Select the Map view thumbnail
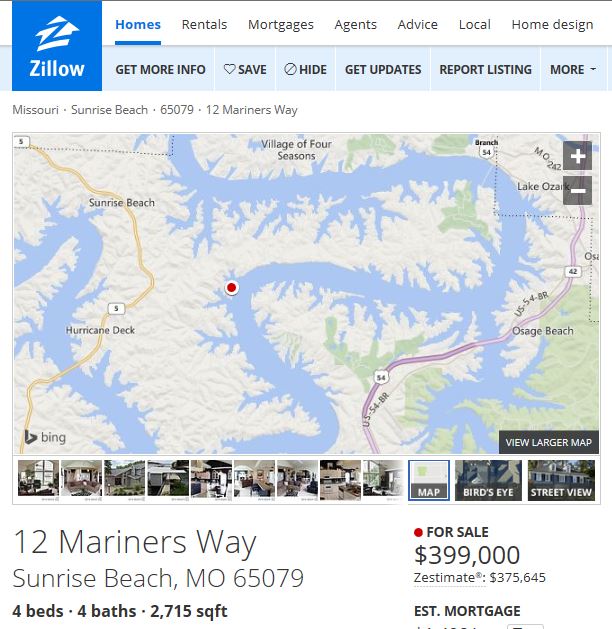This screenshot has width=612, height=629. [x=429, y=480]
